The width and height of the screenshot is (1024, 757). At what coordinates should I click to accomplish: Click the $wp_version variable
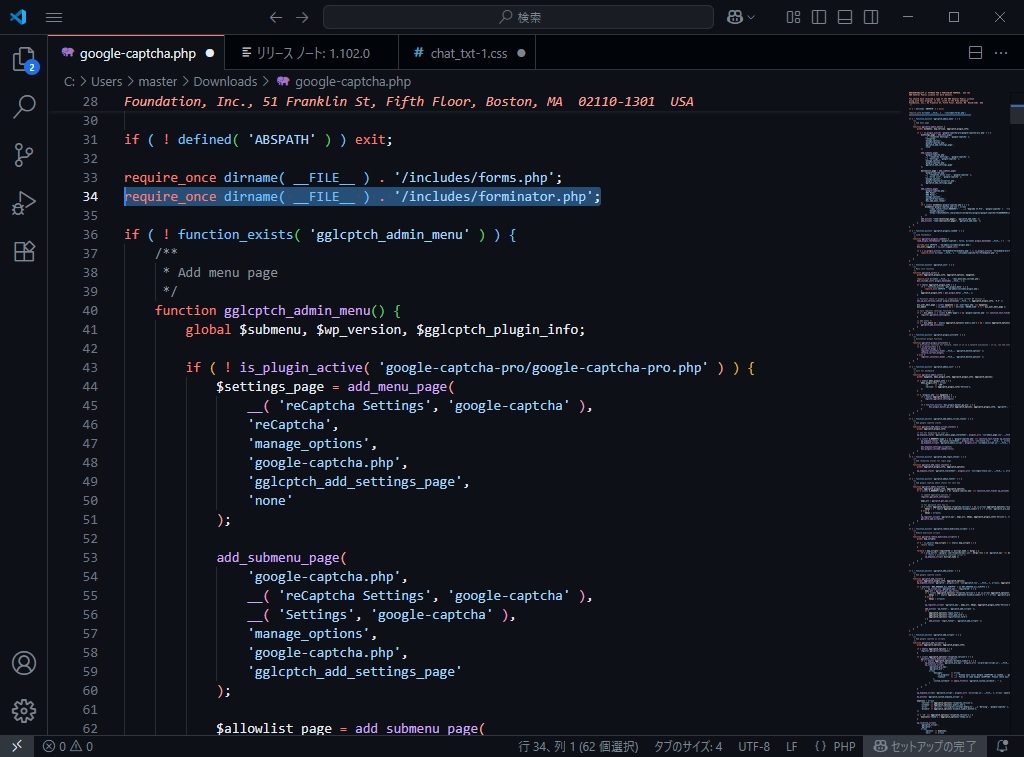[359, 329]
